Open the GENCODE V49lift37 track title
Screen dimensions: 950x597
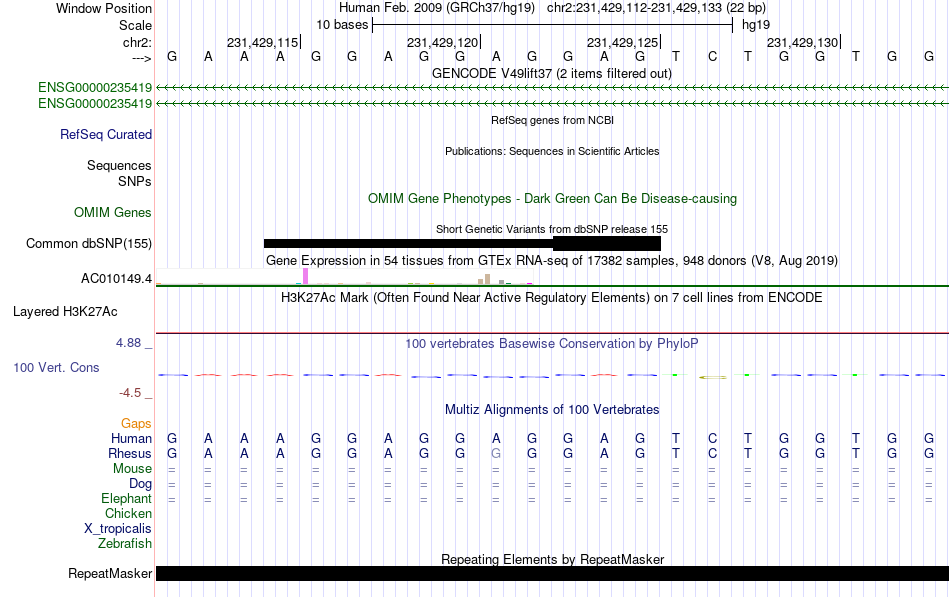(551, 73)
